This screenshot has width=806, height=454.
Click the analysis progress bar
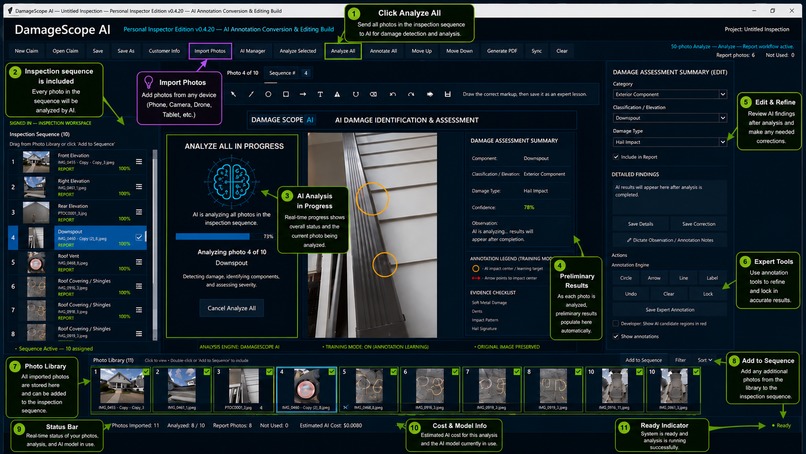pyautogui.click(x=218, y=237)
